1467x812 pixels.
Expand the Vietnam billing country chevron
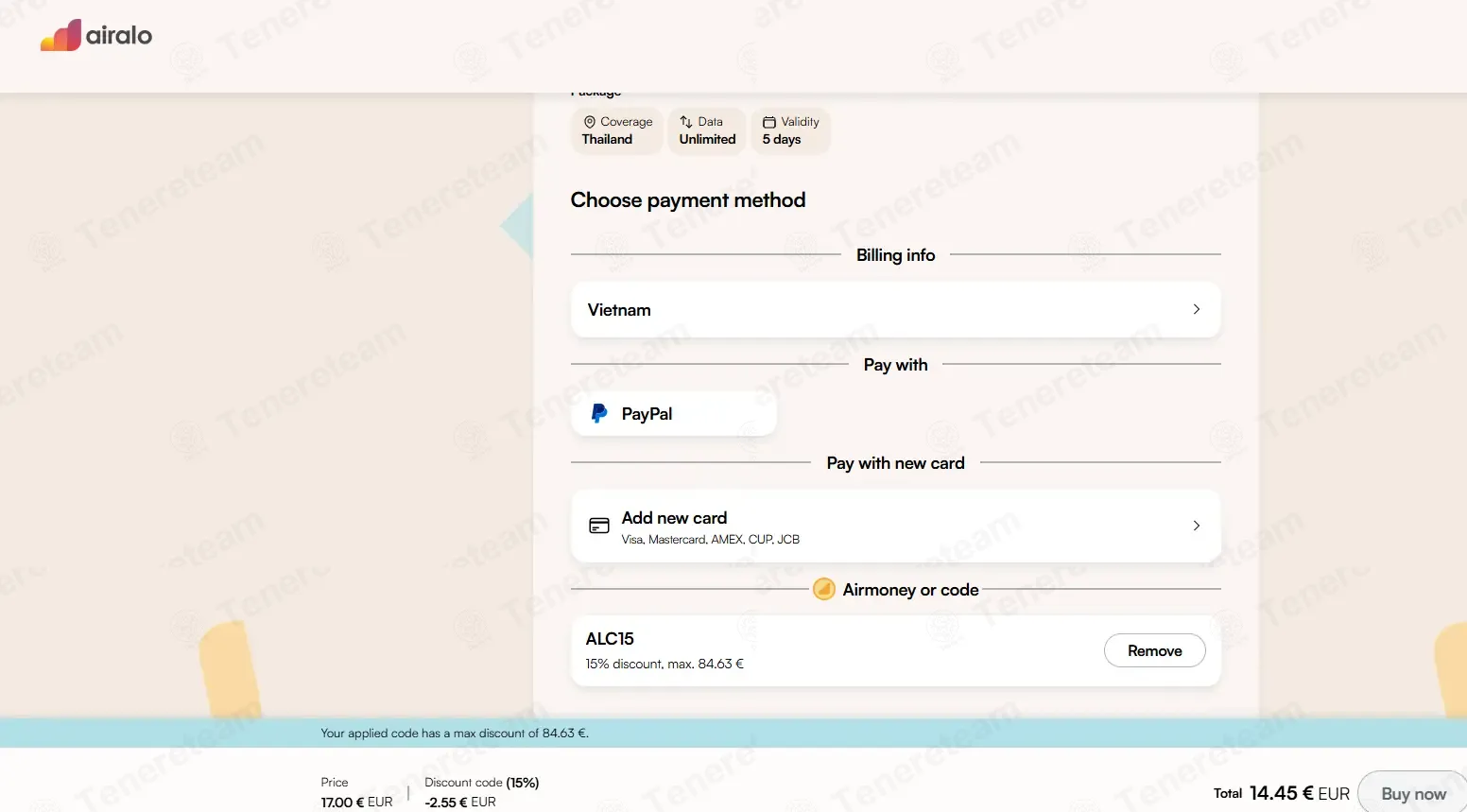1197,309
